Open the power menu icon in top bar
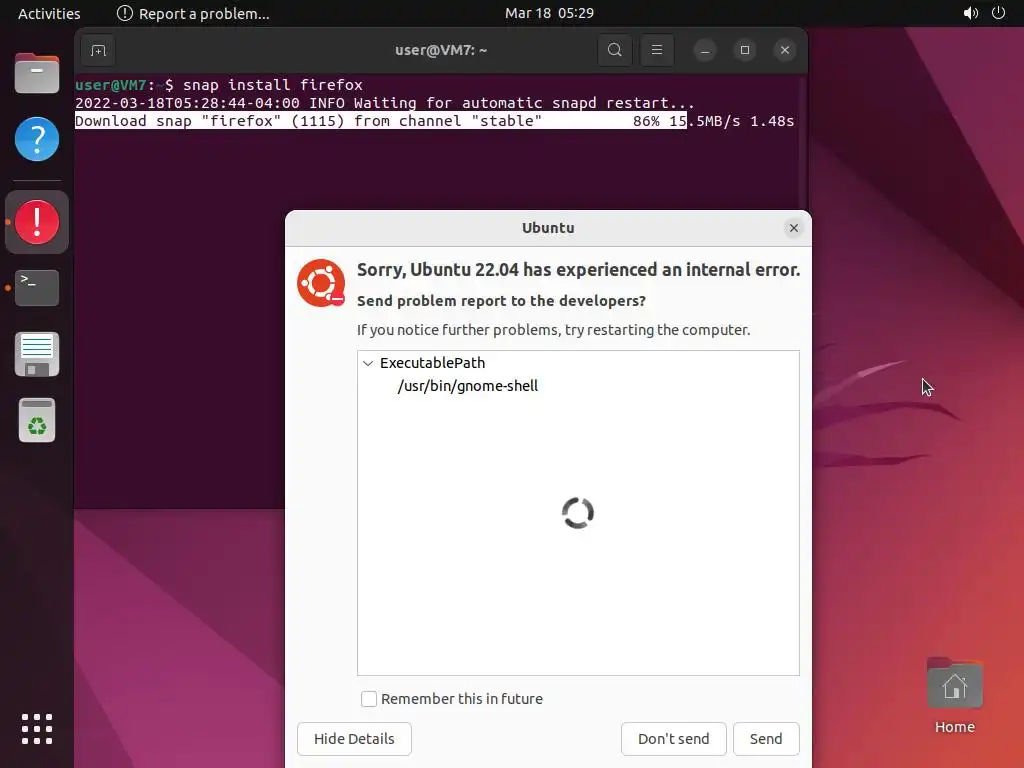1024x768 pixels. (999, 13)
